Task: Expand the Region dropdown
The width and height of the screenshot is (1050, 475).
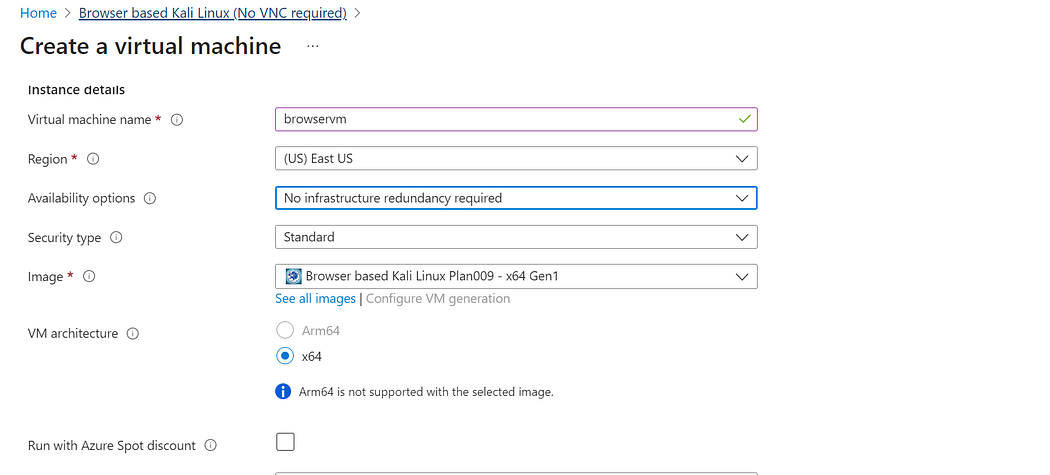Action: (515, 159)
